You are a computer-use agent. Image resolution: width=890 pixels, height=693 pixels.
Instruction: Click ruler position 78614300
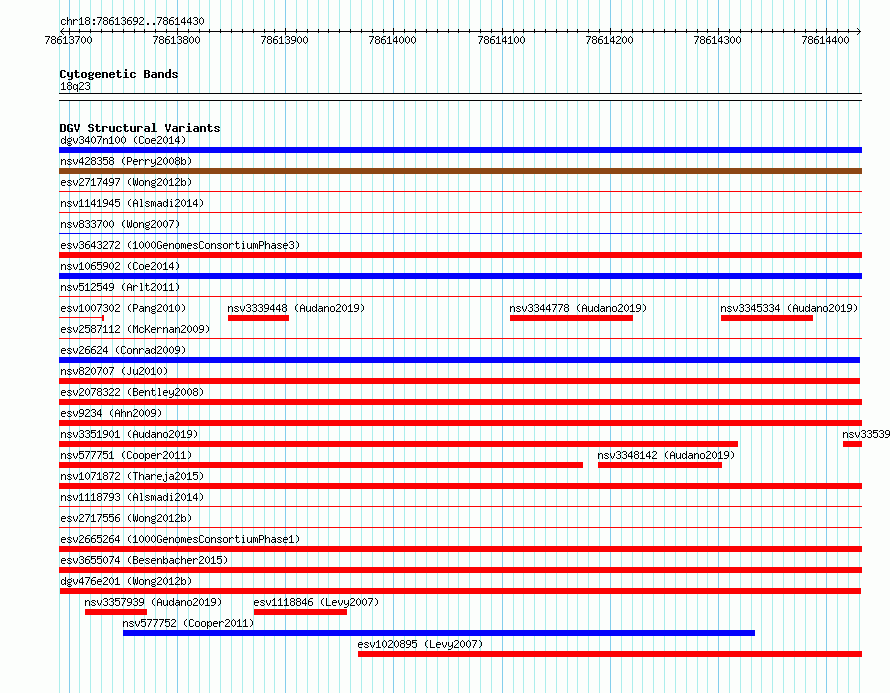pyautogui.click(x=717, y=40)
